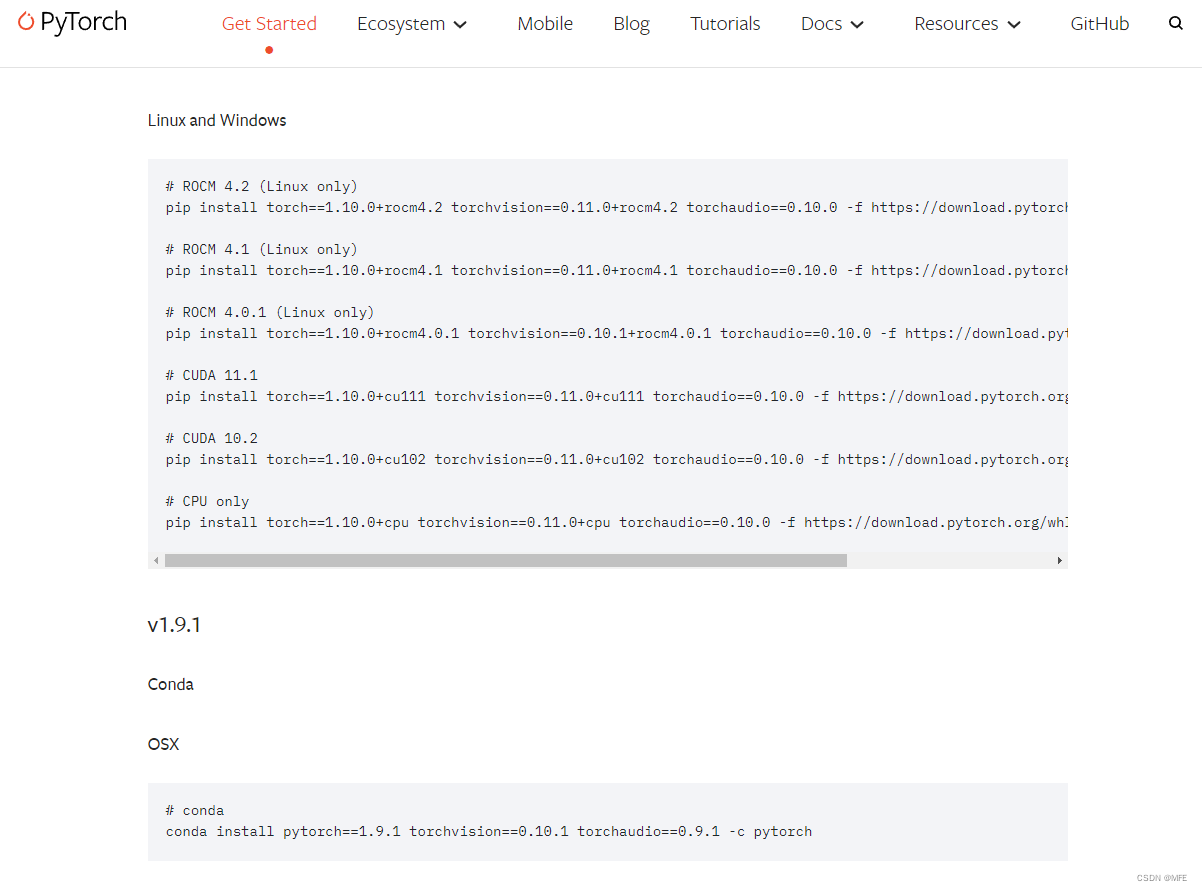
Task: Click the '# CUDA 11.1' comment line
Action: [x=212, y=375]
